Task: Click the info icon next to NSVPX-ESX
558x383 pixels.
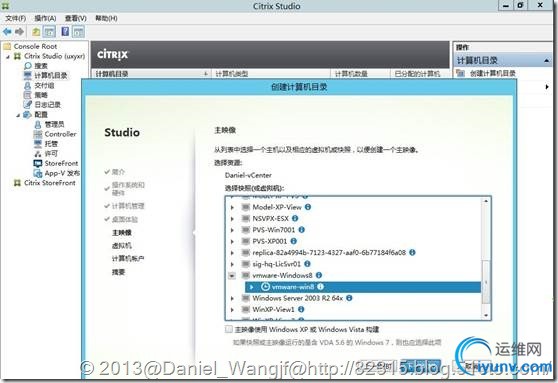Action: pos(295,218)
